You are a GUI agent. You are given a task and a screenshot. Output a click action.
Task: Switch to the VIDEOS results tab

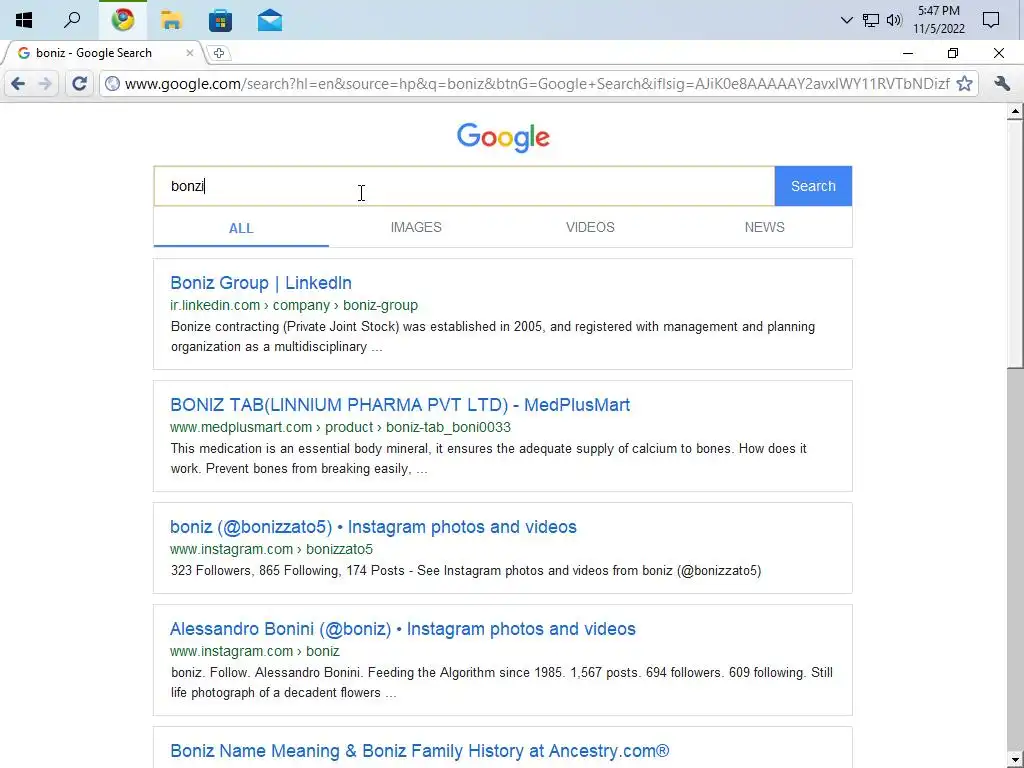590,227
